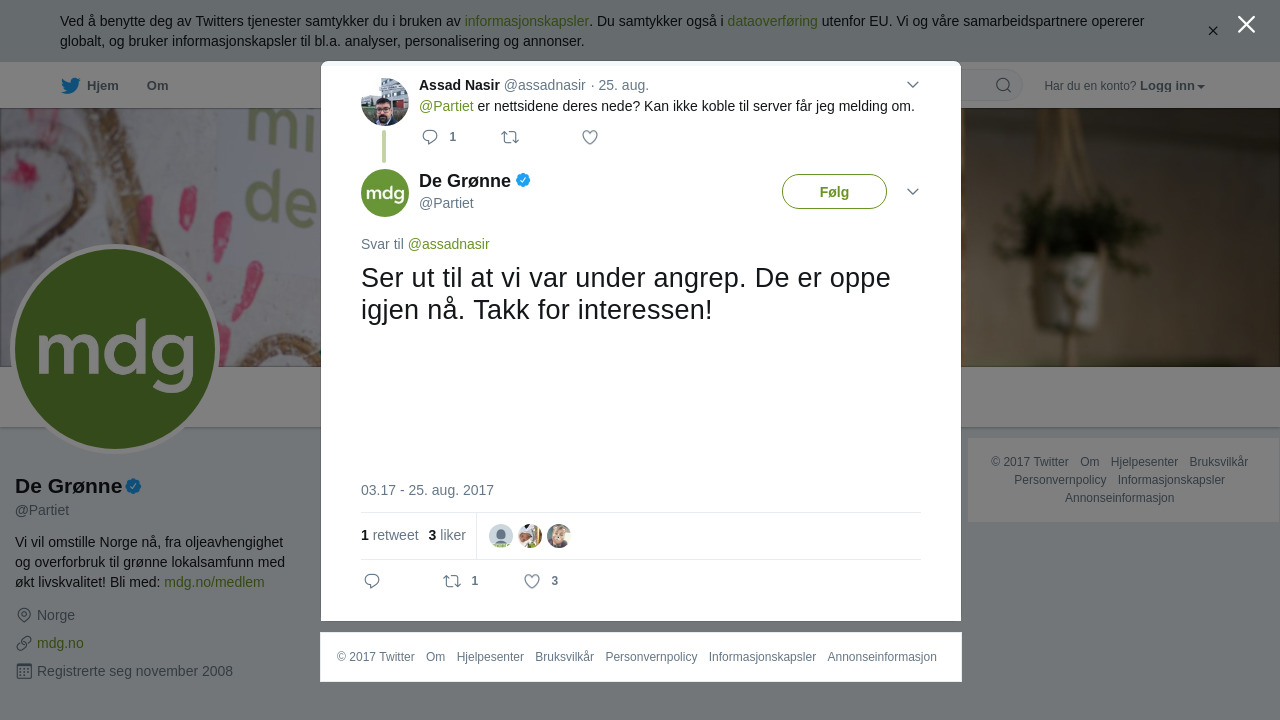Retweet the De Grønne reply tweet

452,581
